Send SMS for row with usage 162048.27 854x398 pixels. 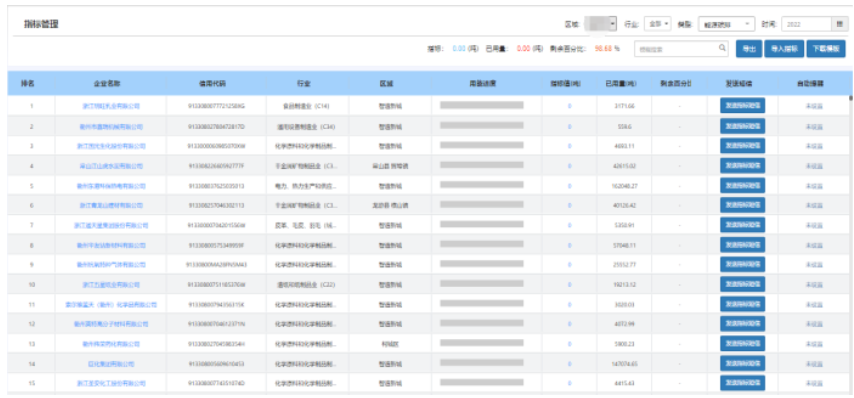click(x=742, y=185)
